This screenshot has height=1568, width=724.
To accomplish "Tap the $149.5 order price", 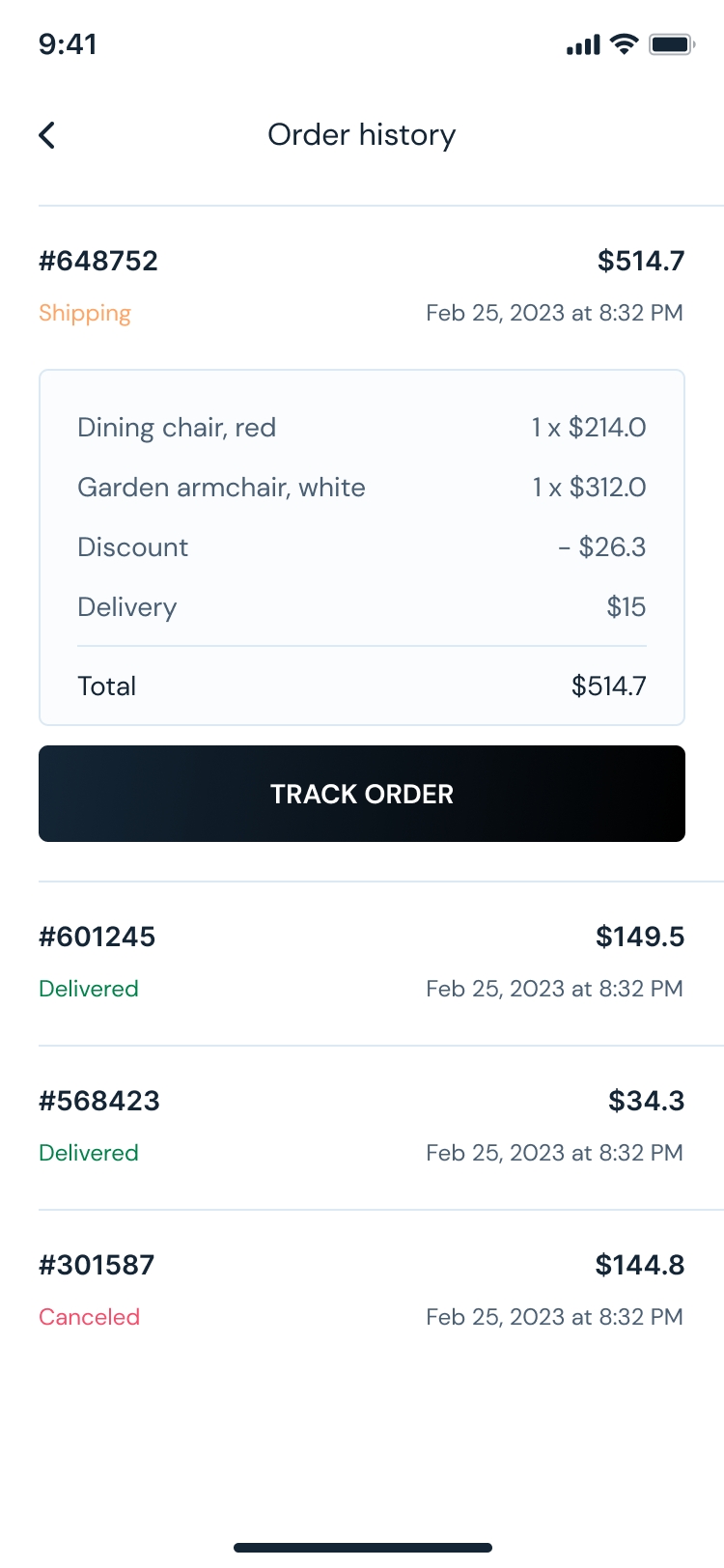I will [640, 937].
